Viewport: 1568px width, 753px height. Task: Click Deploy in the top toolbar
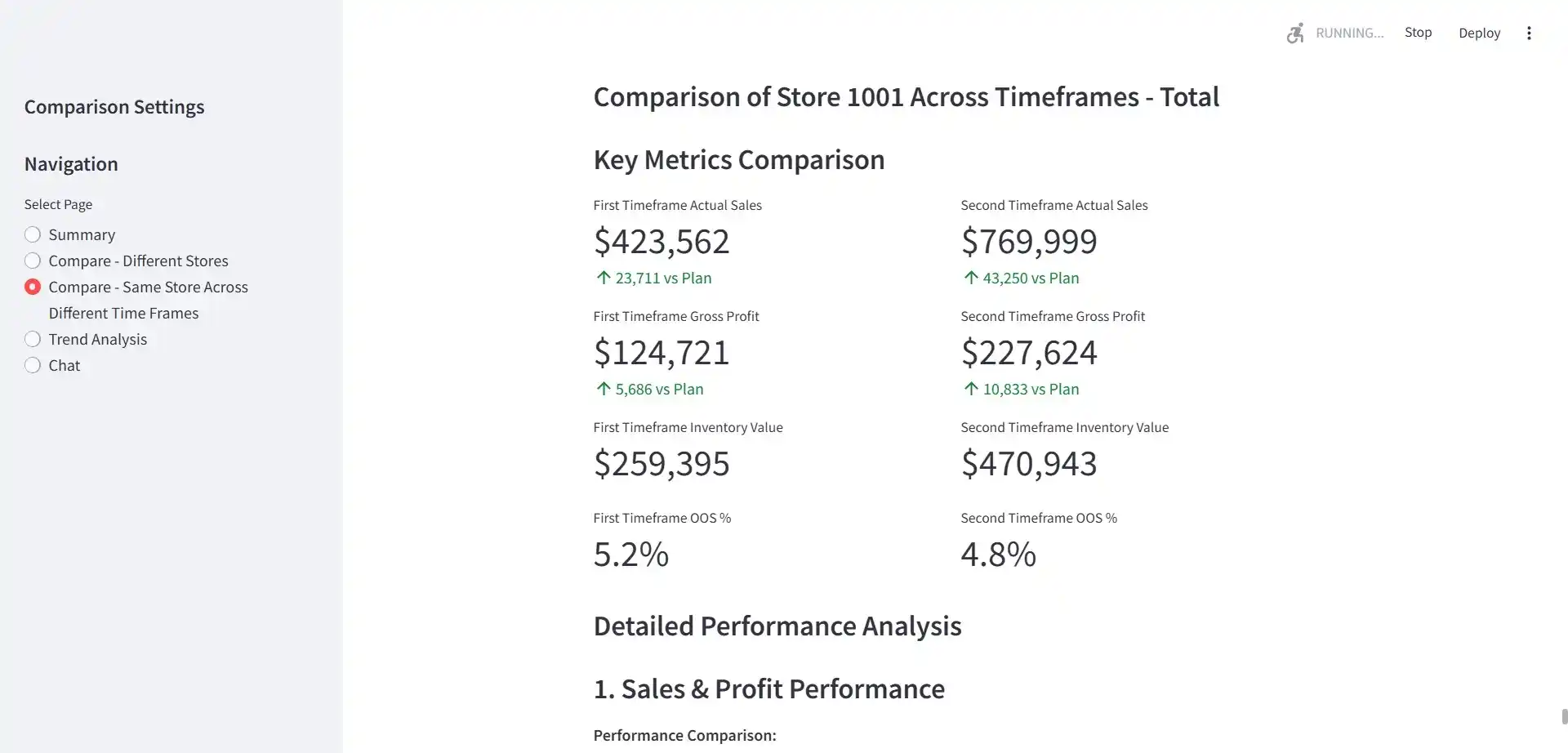(1479, 33)
